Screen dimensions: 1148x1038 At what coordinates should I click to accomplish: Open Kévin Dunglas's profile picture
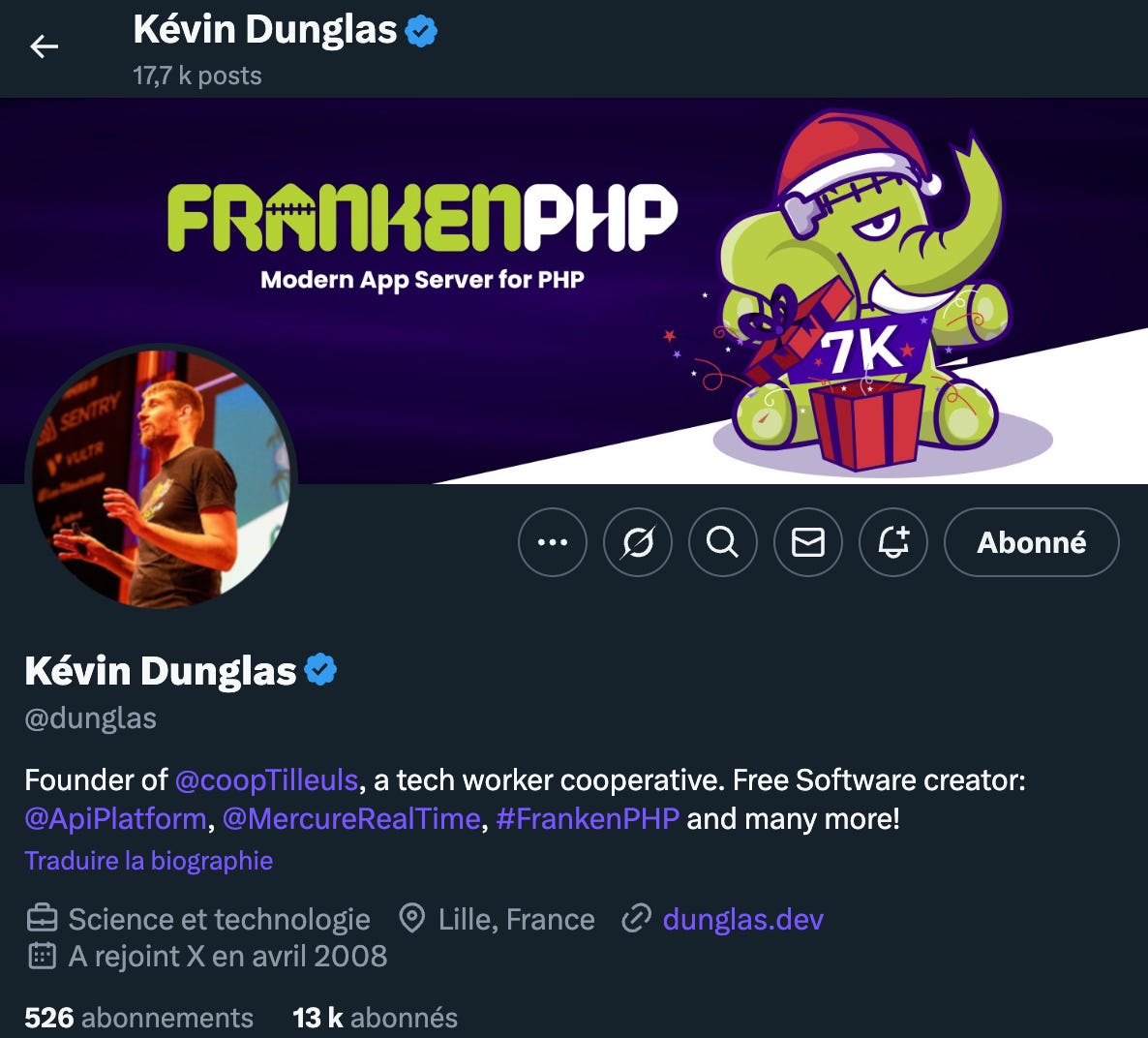(x=161, y=478)
